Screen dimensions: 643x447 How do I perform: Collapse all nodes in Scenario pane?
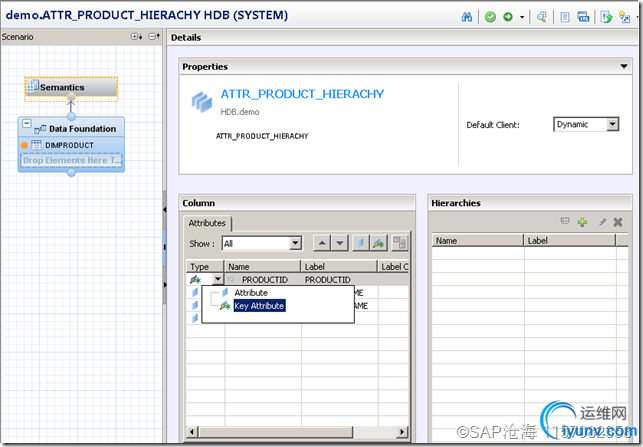point(153,37)
